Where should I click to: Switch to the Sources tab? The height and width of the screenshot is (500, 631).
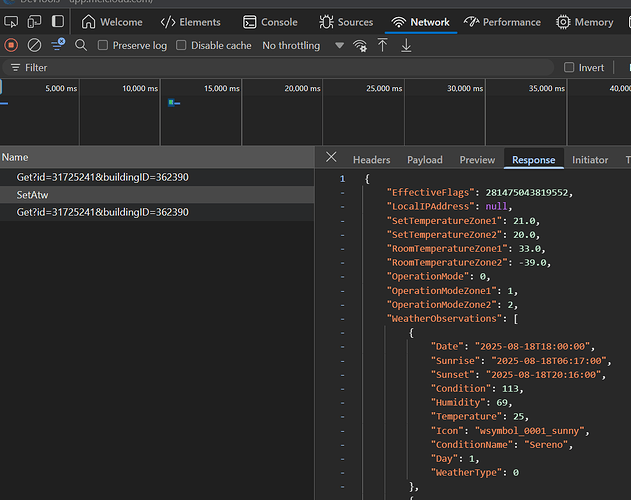346,22
